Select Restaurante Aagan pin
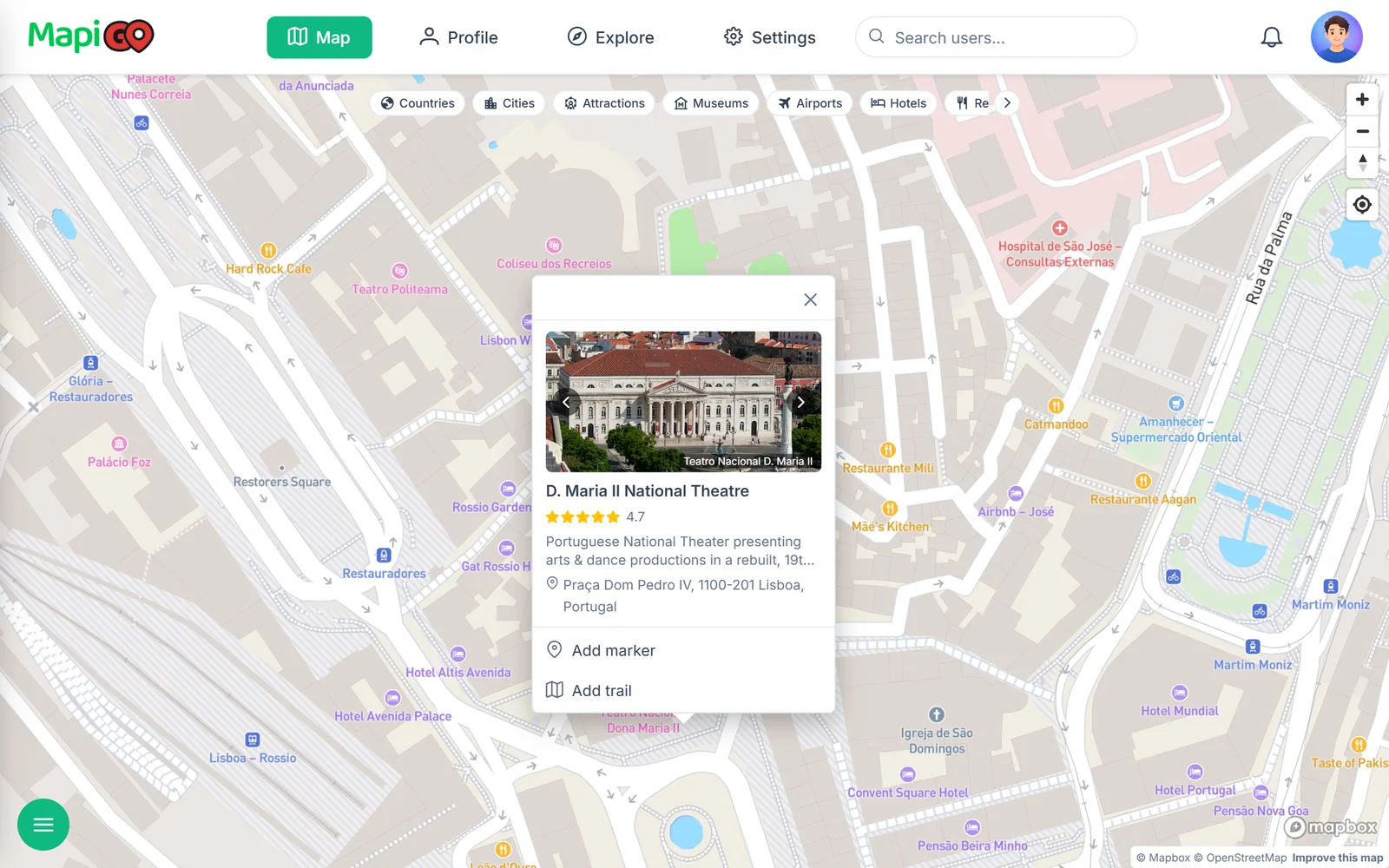 (x=1143, y=481)
